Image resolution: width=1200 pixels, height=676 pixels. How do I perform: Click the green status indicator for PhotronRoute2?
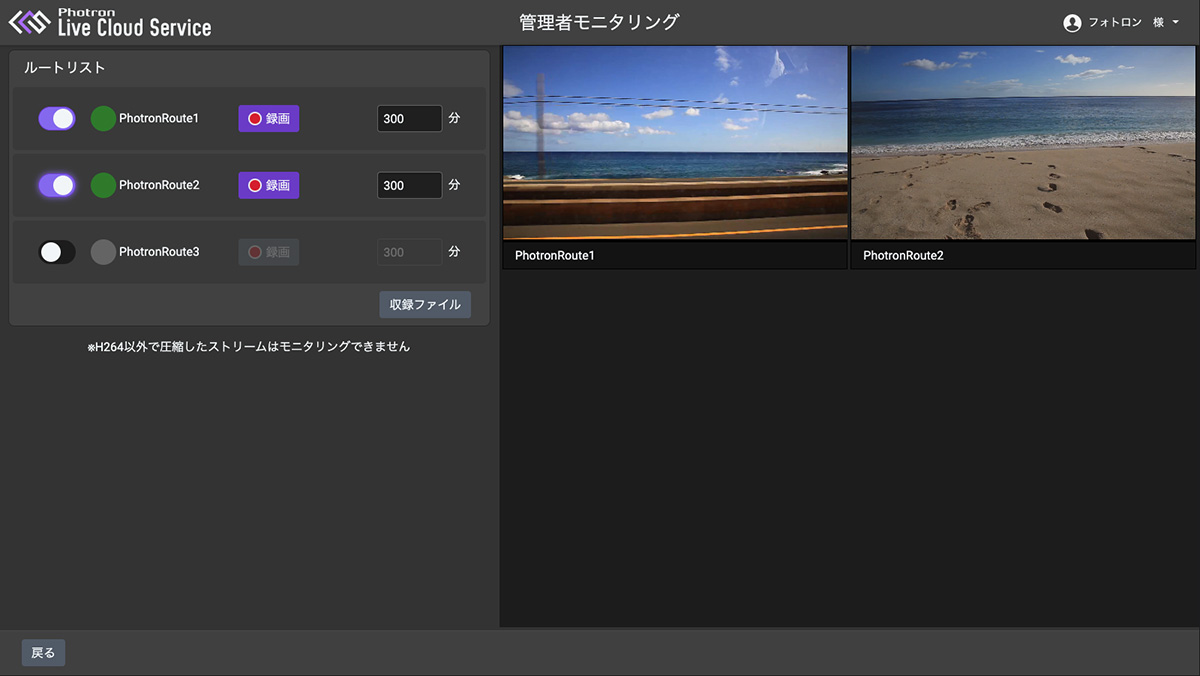point(101,185)
